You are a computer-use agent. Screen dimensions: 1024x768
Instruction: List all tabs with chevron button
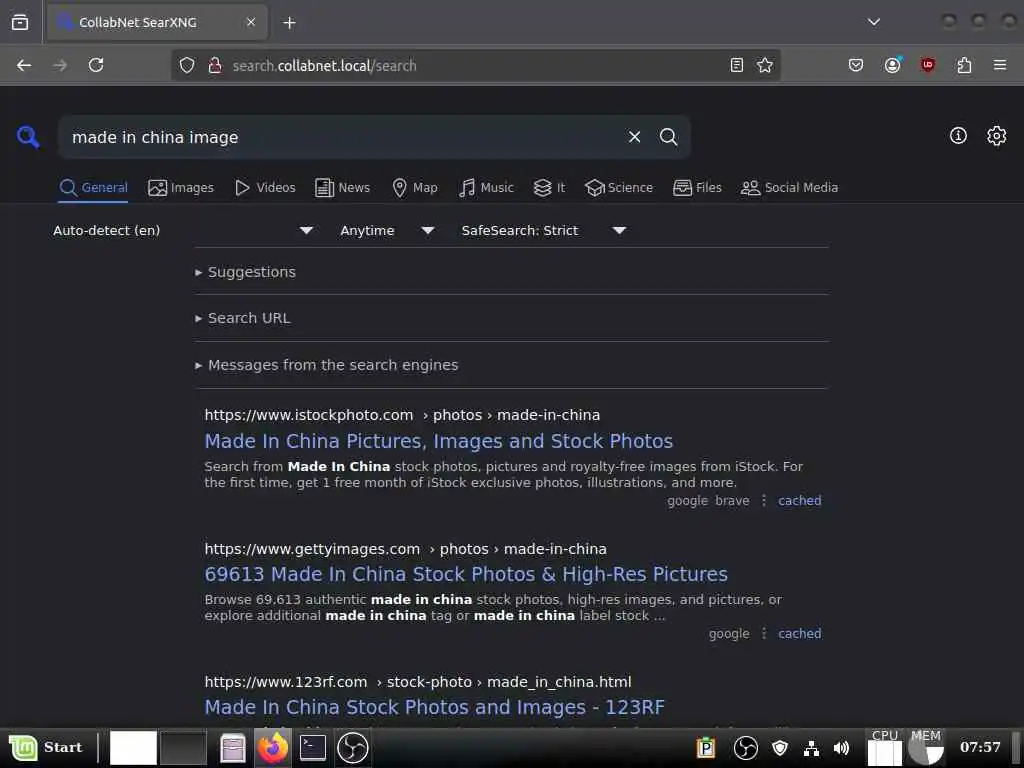[874, 22]
